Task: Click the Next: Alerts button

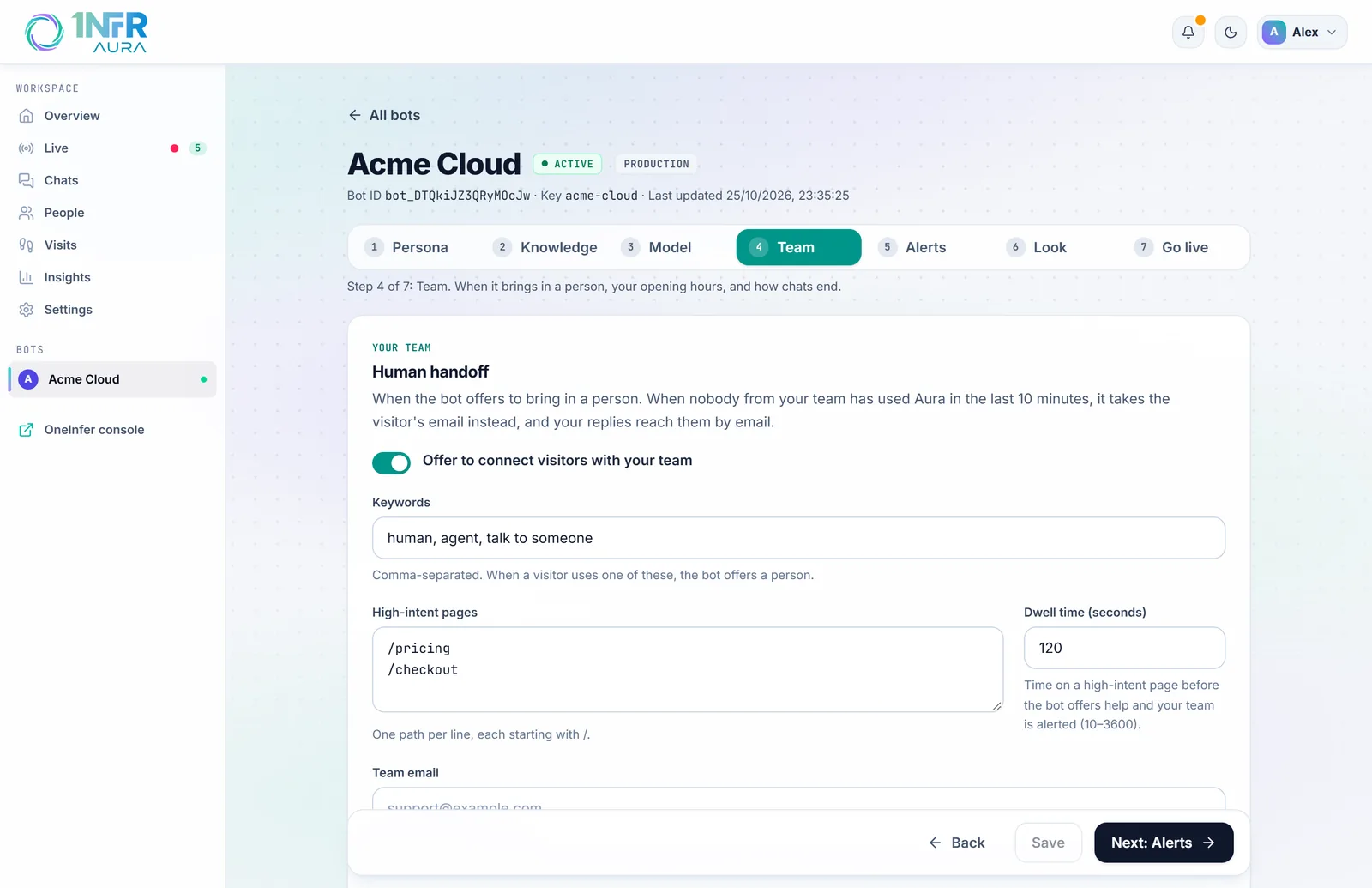Action: coord(1164,843)
